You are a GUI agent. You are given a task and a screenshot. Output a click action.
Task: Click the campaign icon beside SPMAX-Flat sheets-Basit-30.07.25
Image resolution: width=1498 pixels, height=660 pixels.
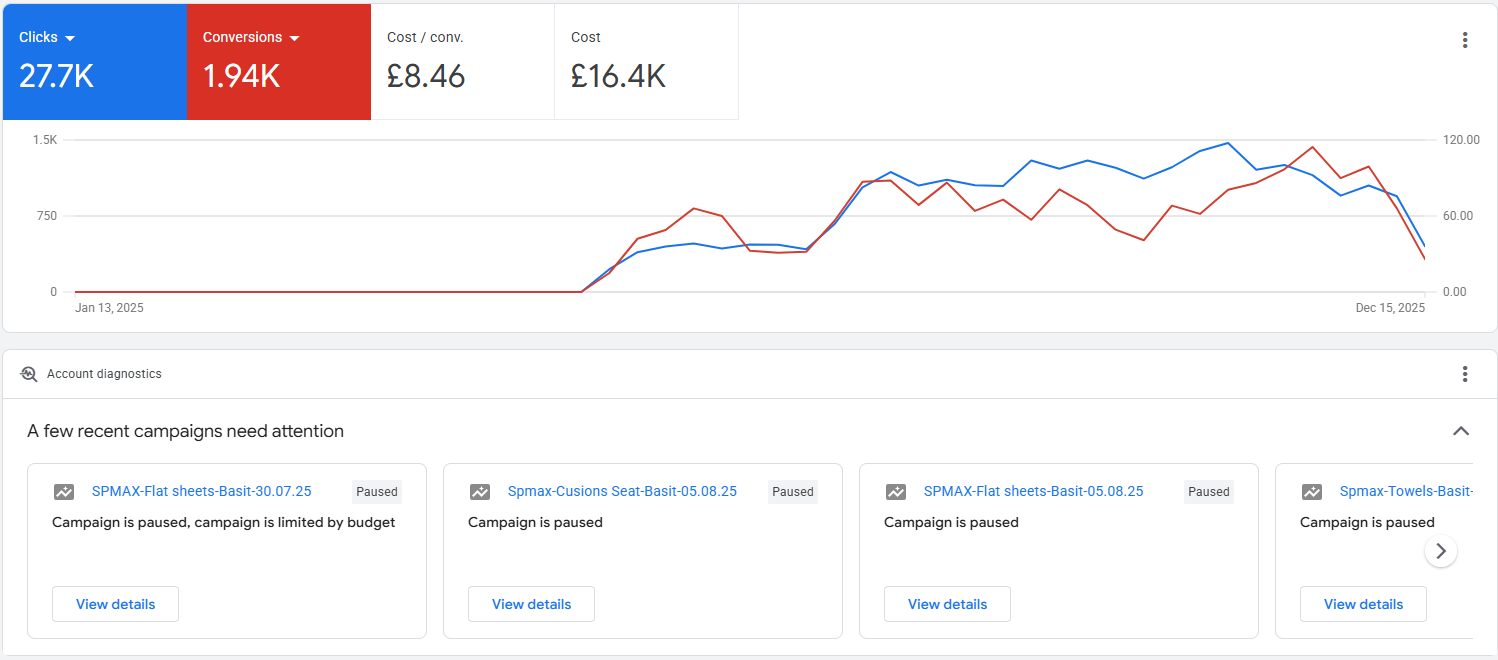64,492
